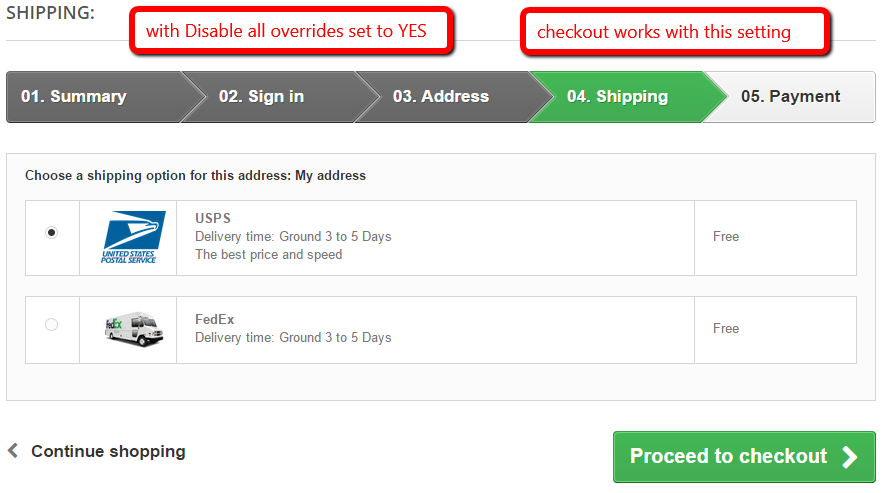885x493 pixels.
Task: Click the FedEx truck icon
Action: tap(129, 329)
